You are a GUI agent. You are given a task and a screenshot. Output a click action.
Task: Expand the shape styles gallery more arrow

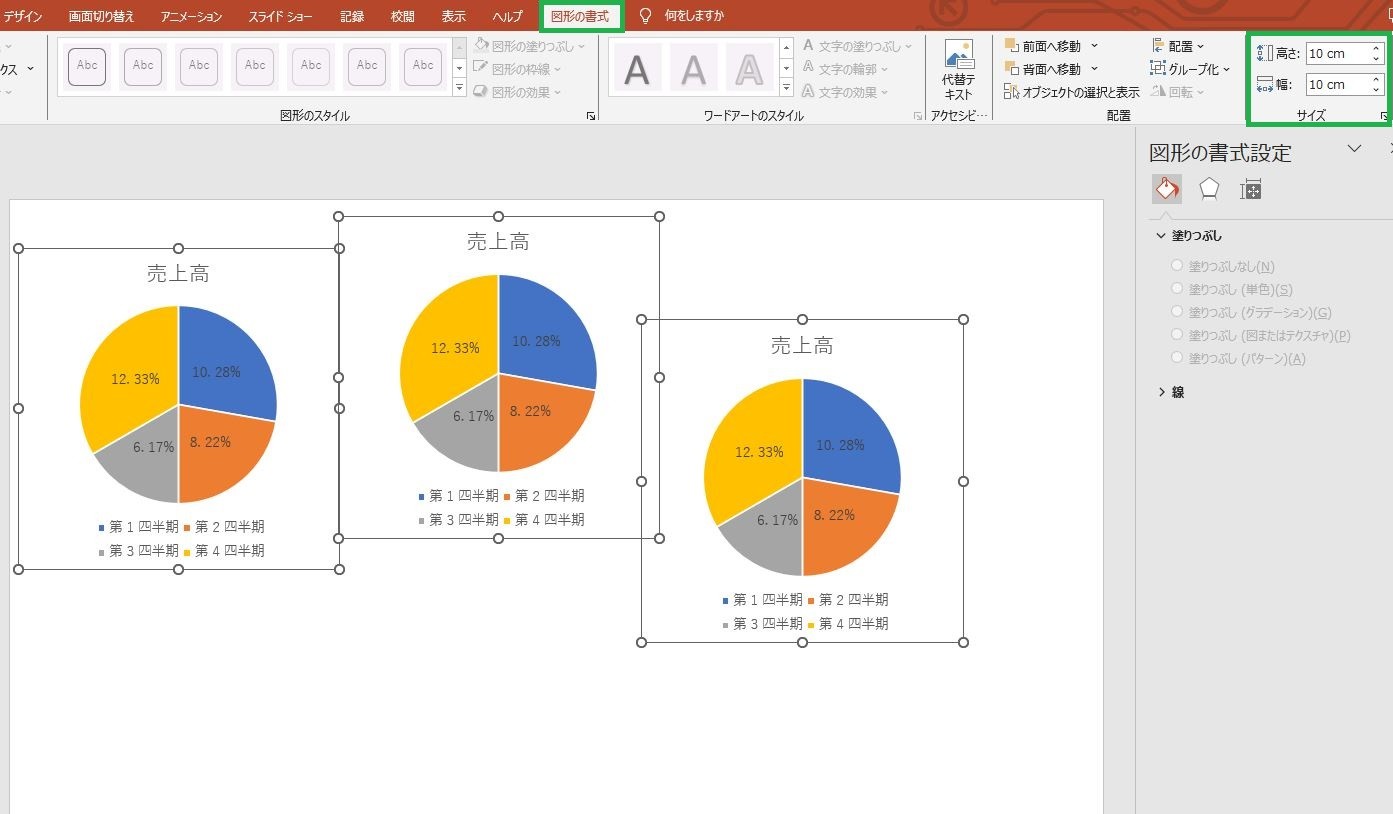pos(460,89)
